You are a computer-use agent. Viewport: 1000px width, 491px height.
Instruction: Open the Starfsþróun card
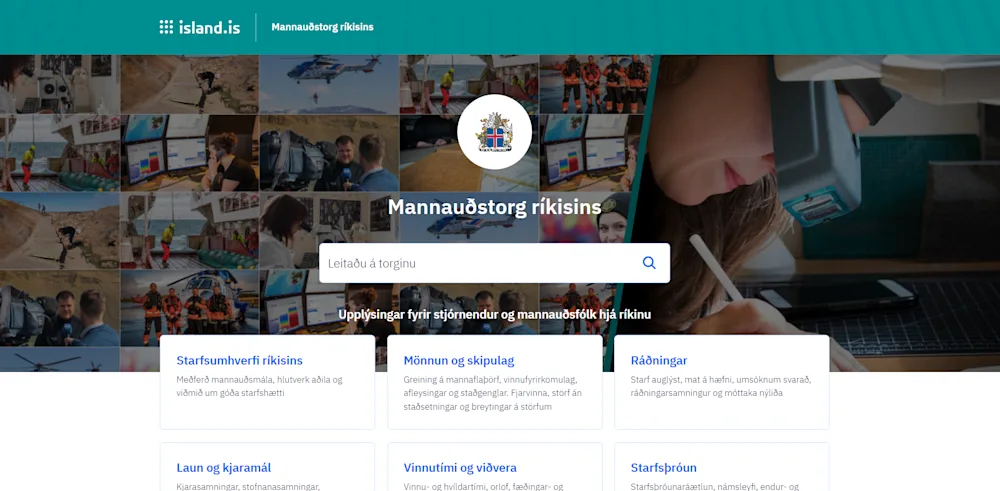(x=721, y=467)
